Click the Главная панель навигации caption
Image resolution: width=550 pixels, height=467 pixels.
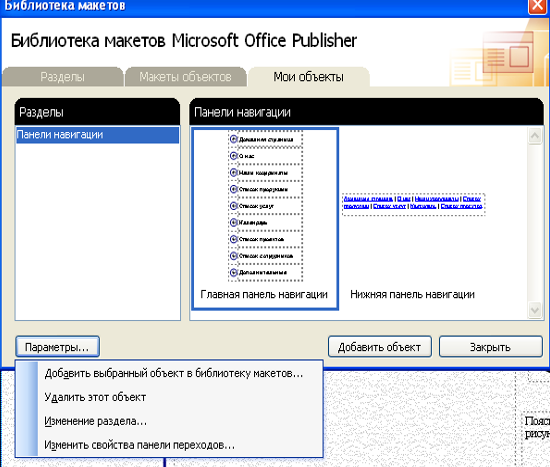coord(264,294)
